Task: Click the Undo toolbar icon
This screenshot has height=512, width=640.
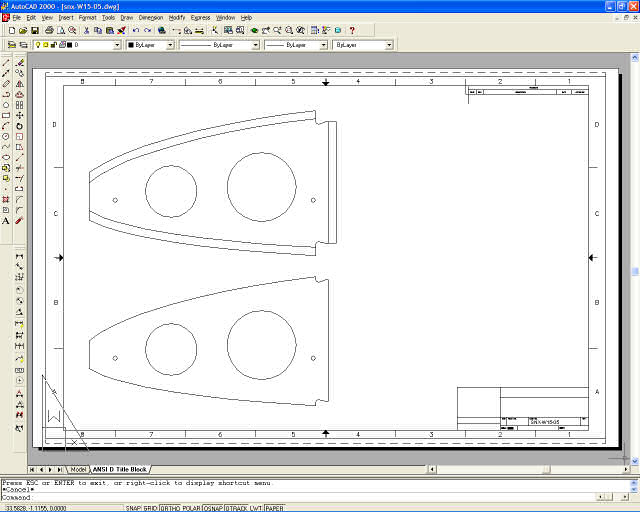Action: [135, 31]
